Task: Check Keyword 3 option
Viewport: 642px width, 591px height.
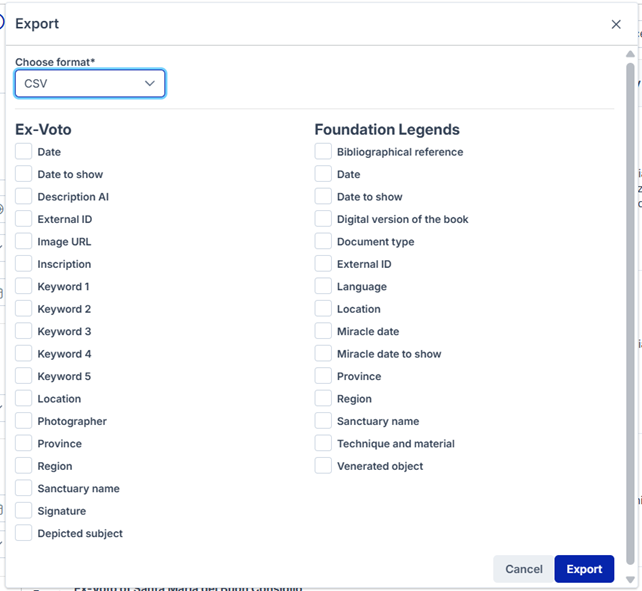Action: 24,331
